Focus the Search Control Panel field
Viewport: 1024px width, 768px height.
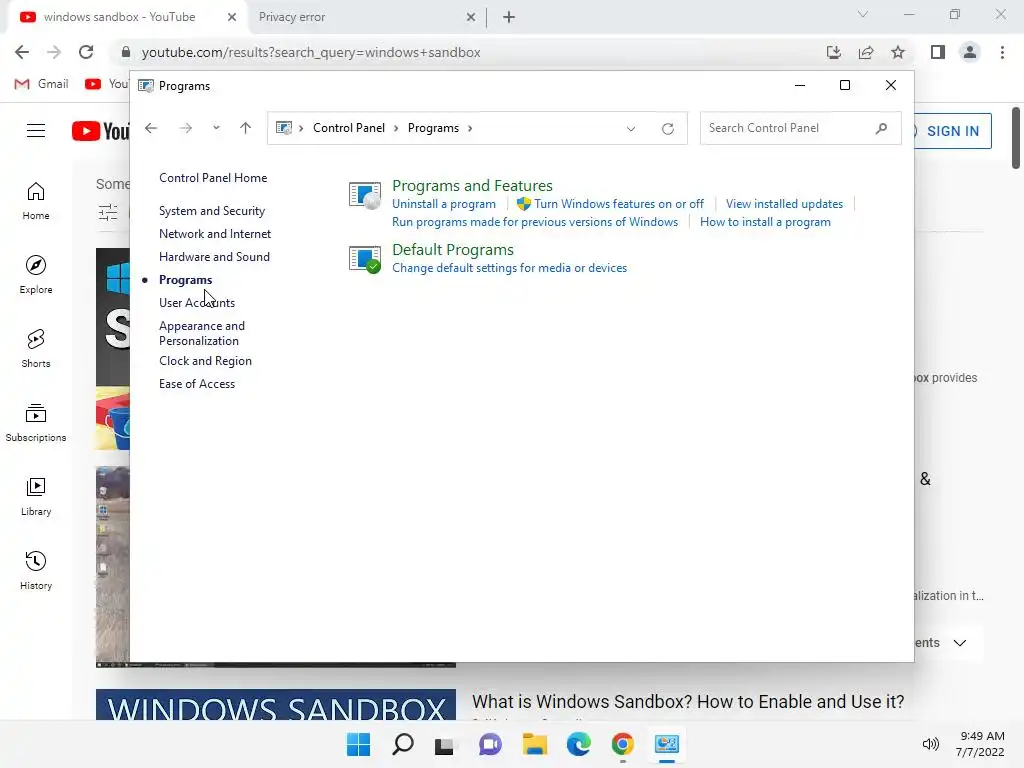coord(801,128)
